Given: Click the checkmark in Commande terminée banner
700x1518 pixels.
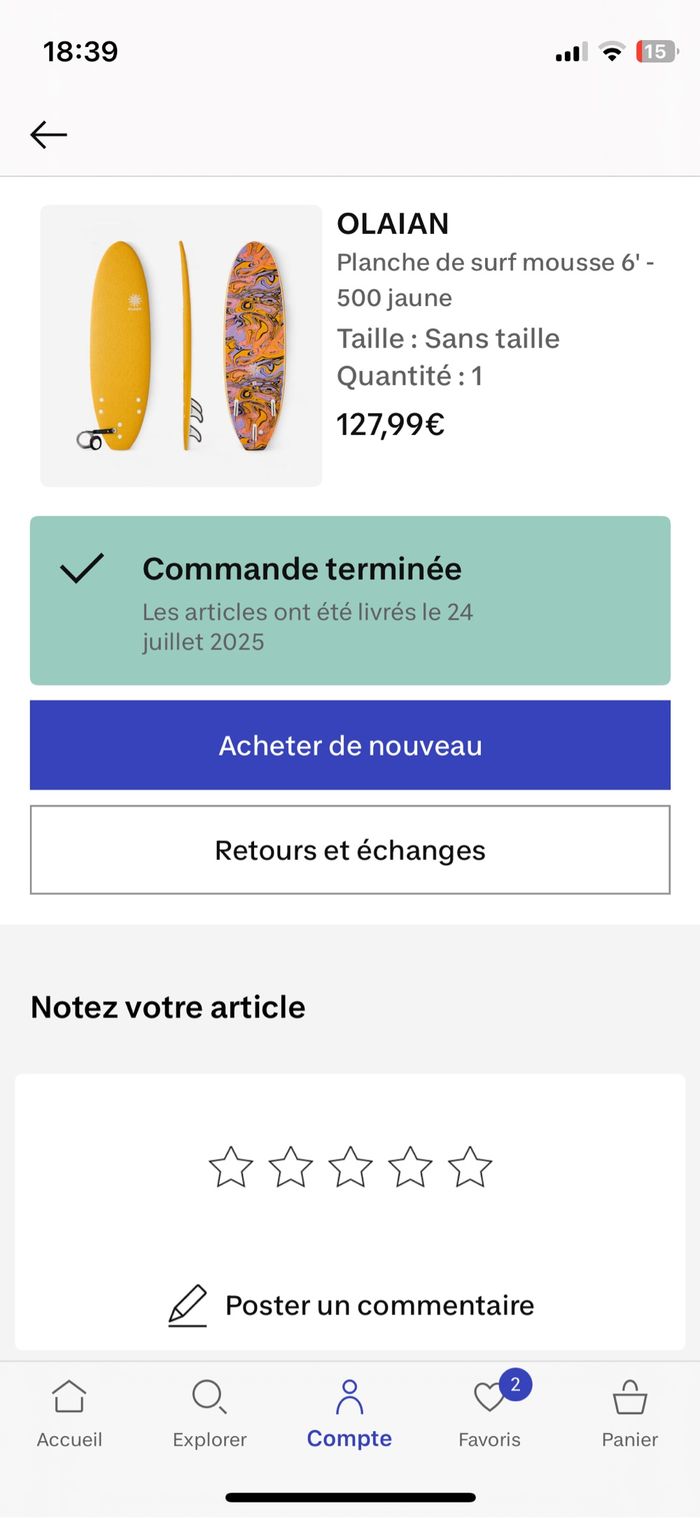Looking at the screenshot, I should (81, 569).
